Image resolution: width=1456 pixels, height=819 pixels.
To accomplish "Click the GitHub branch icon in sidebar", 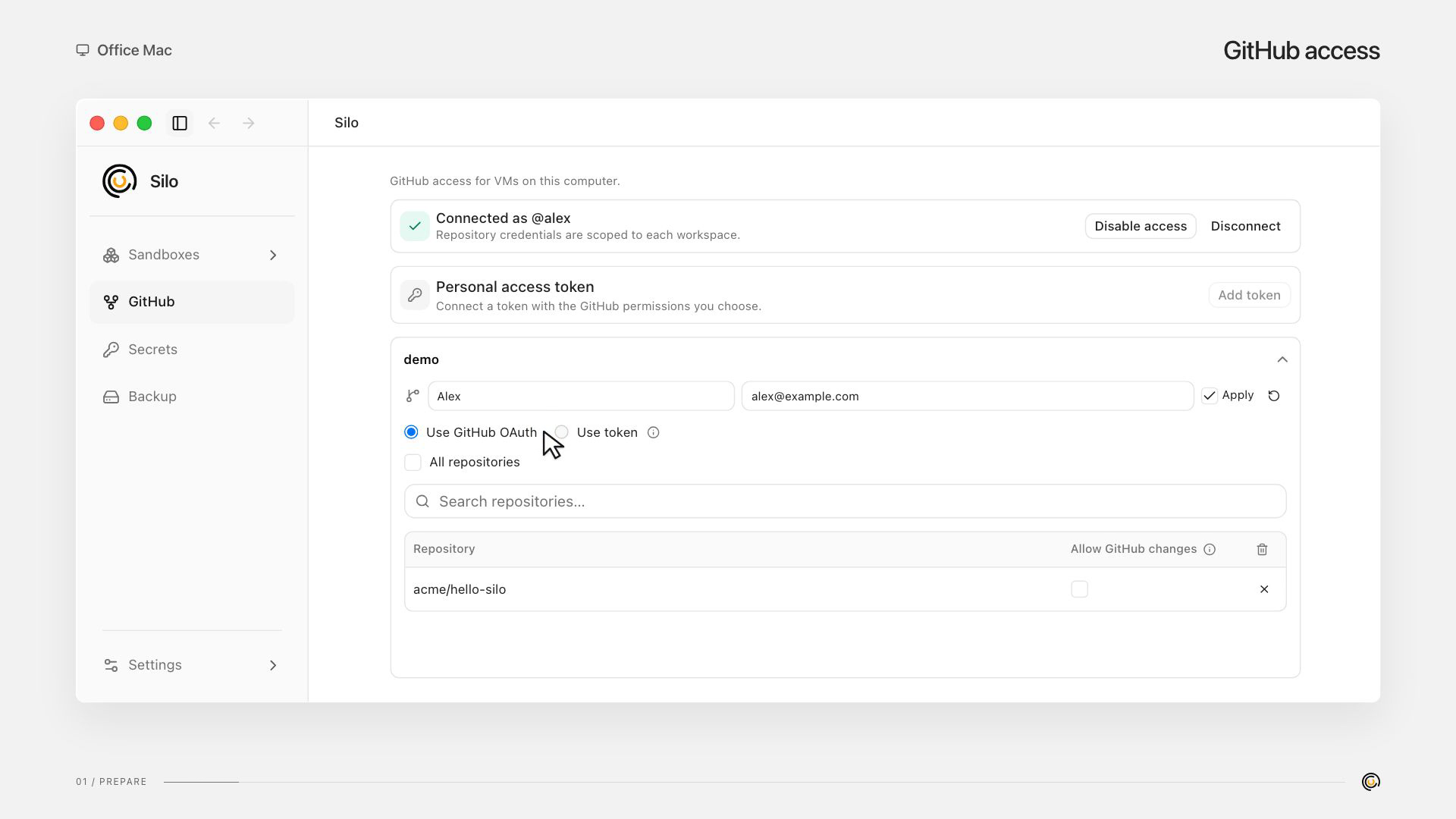I will pyautogui.click(x=111, y=302).
